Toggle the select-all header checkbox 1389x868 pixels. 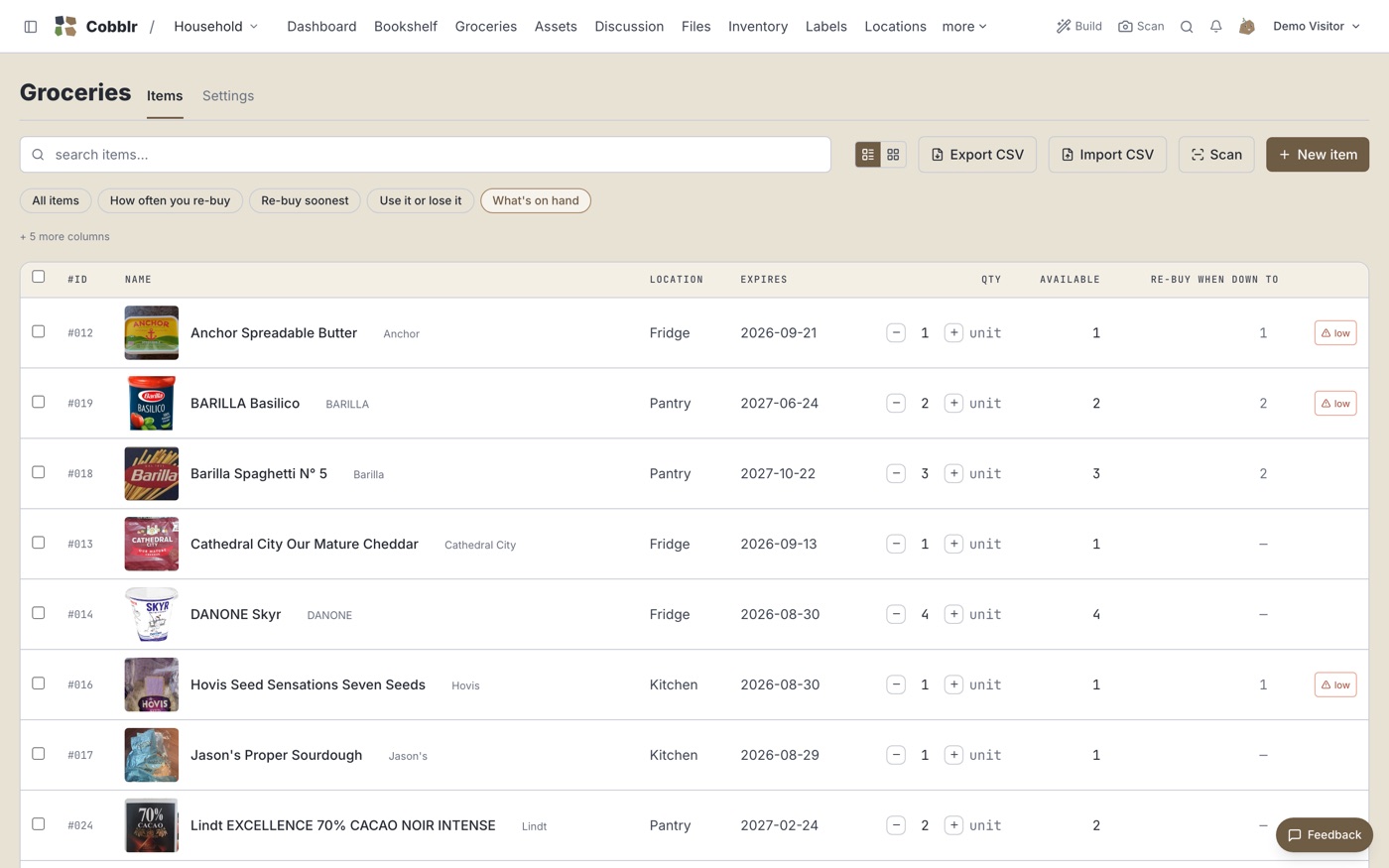39,277
